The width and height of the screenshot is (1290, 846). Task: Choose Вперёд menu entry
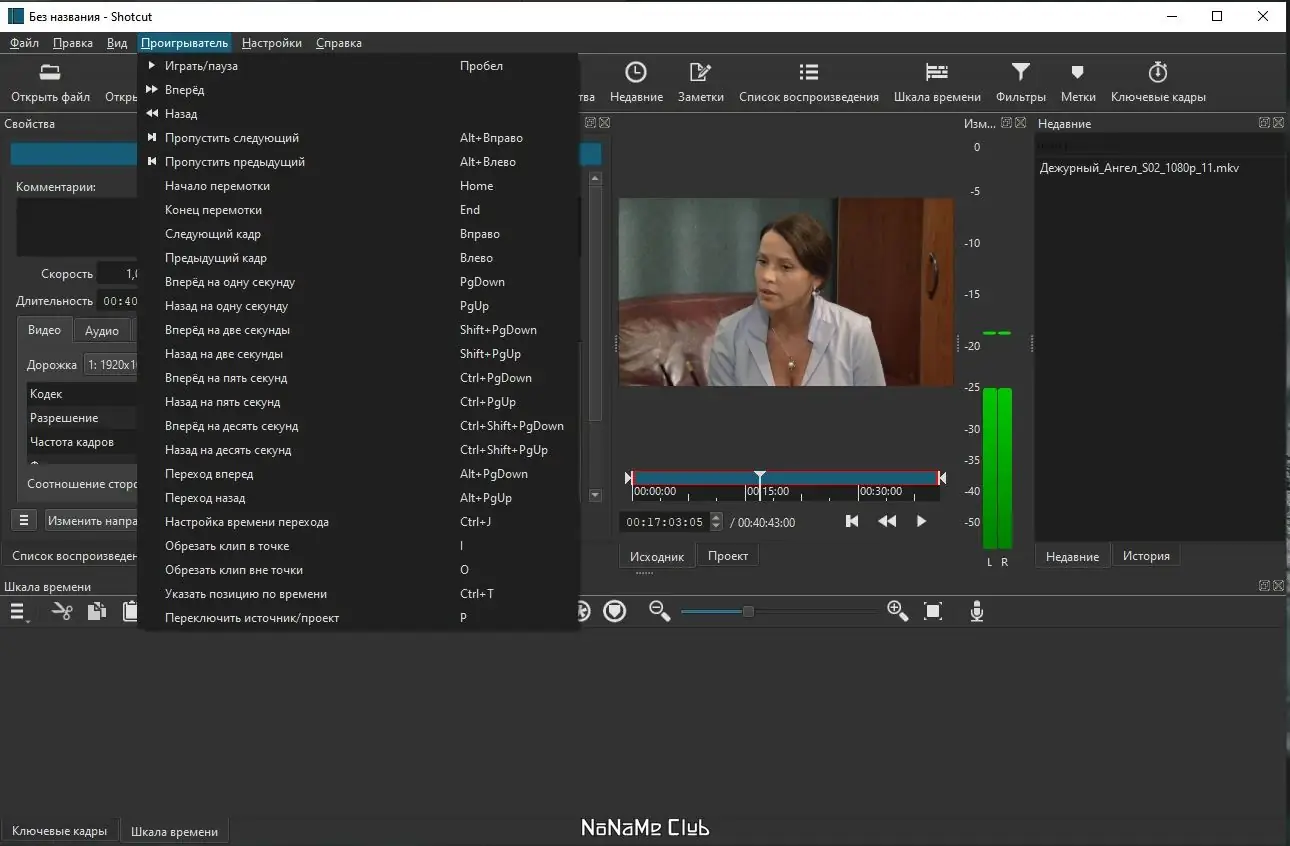click(358, 90)
